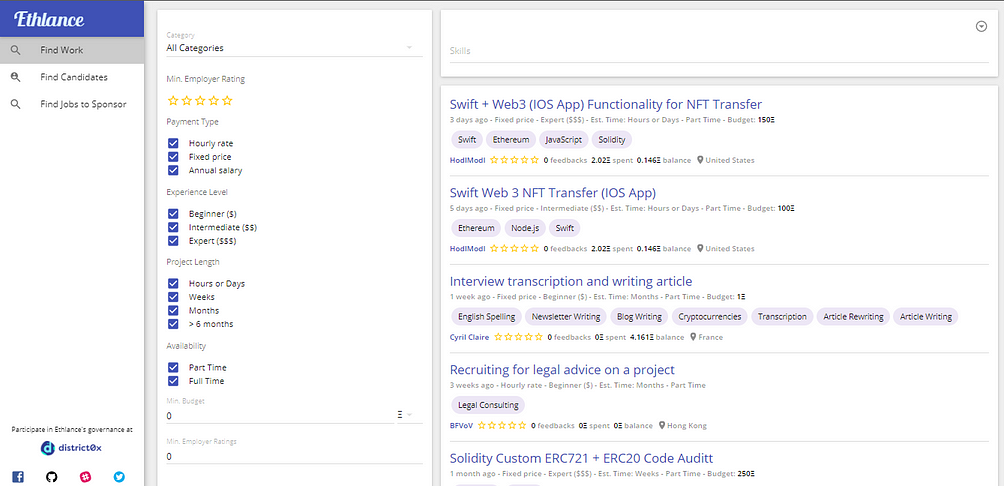Open the Min. Budget currency dropdown
Screen dimensions: 1004x486
[x=410, y=416]
